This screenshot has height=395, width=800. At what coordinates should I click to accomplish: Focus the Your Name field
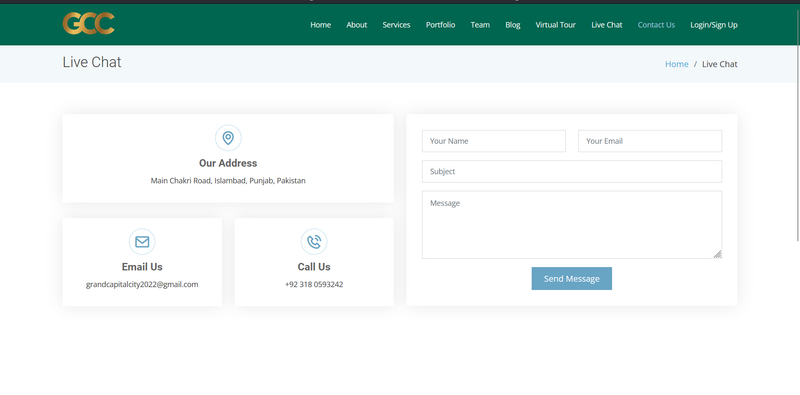(x=494, y=141)
